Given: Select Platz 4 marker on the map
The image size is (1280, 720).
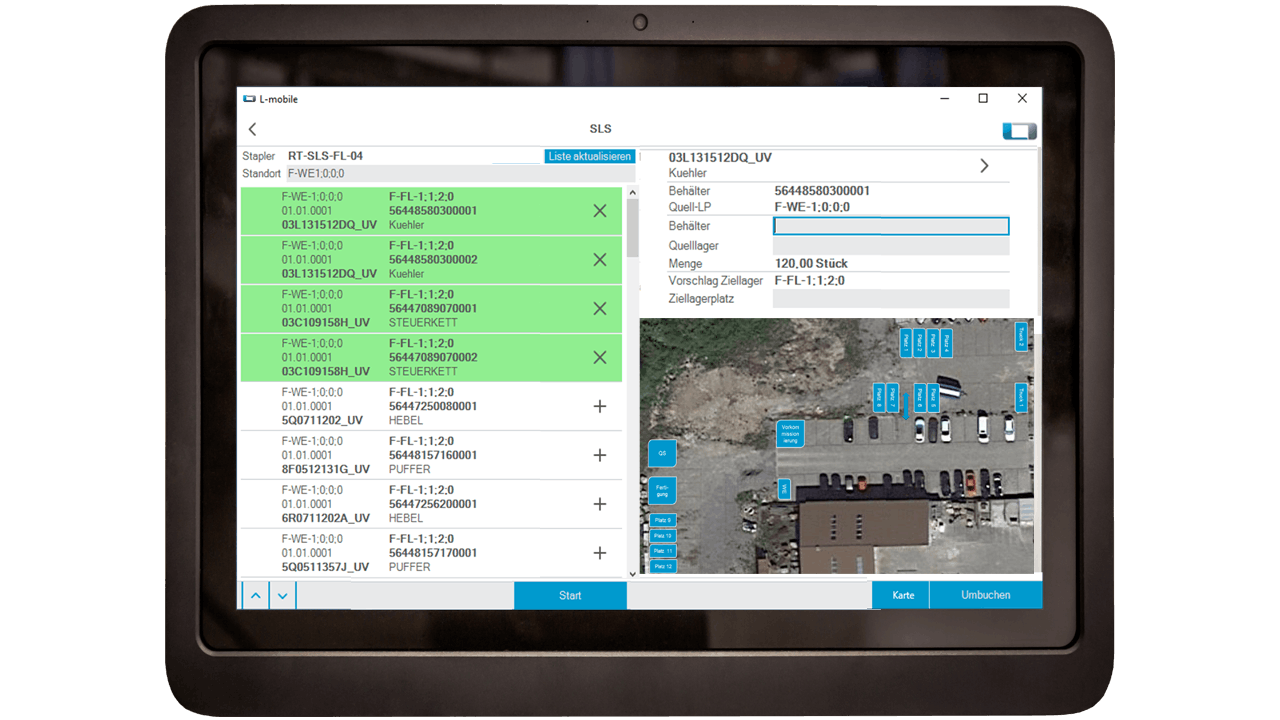Looking at the screenshot, I should [946, 343].
